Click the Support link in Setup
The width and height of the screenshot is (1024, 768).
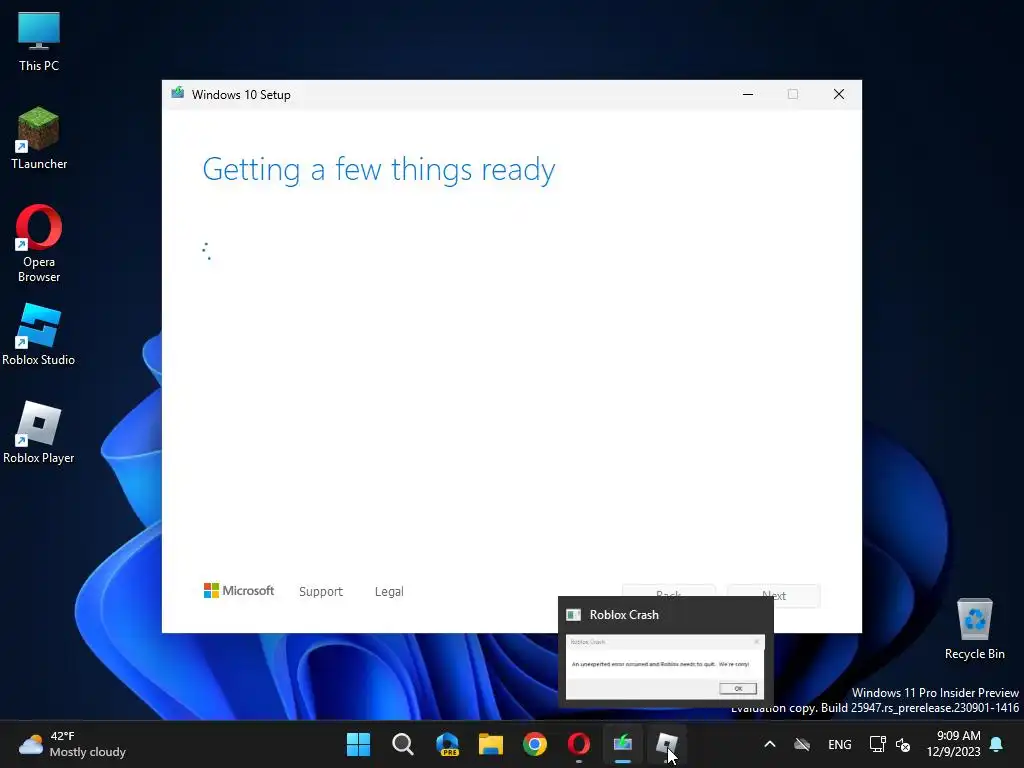click(321, 592)
